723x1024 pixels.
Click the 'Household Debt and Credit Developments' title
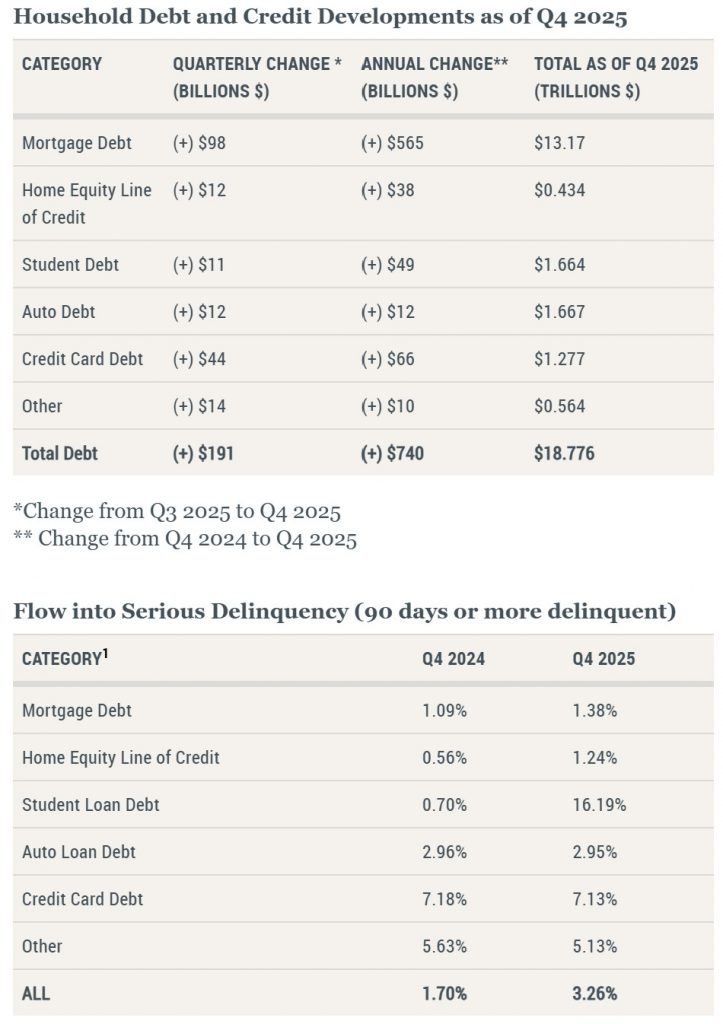pyautogui.click(x=320, y=19)
